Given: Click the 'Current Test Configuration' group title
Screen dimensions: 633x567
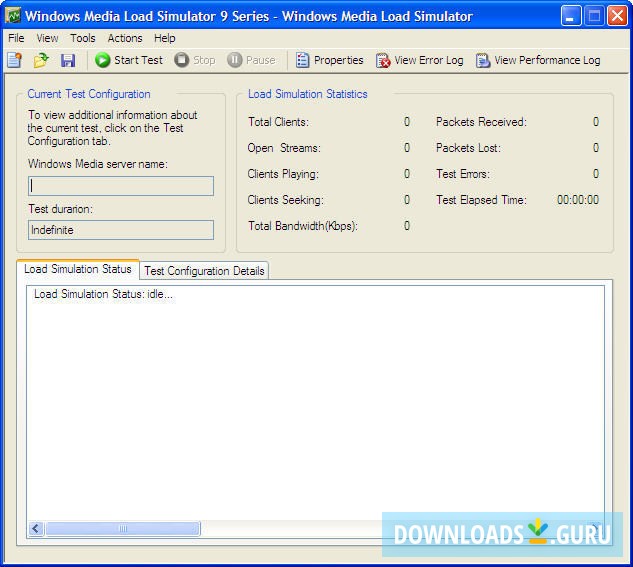Looking at the screenshot, I should 89,94.
